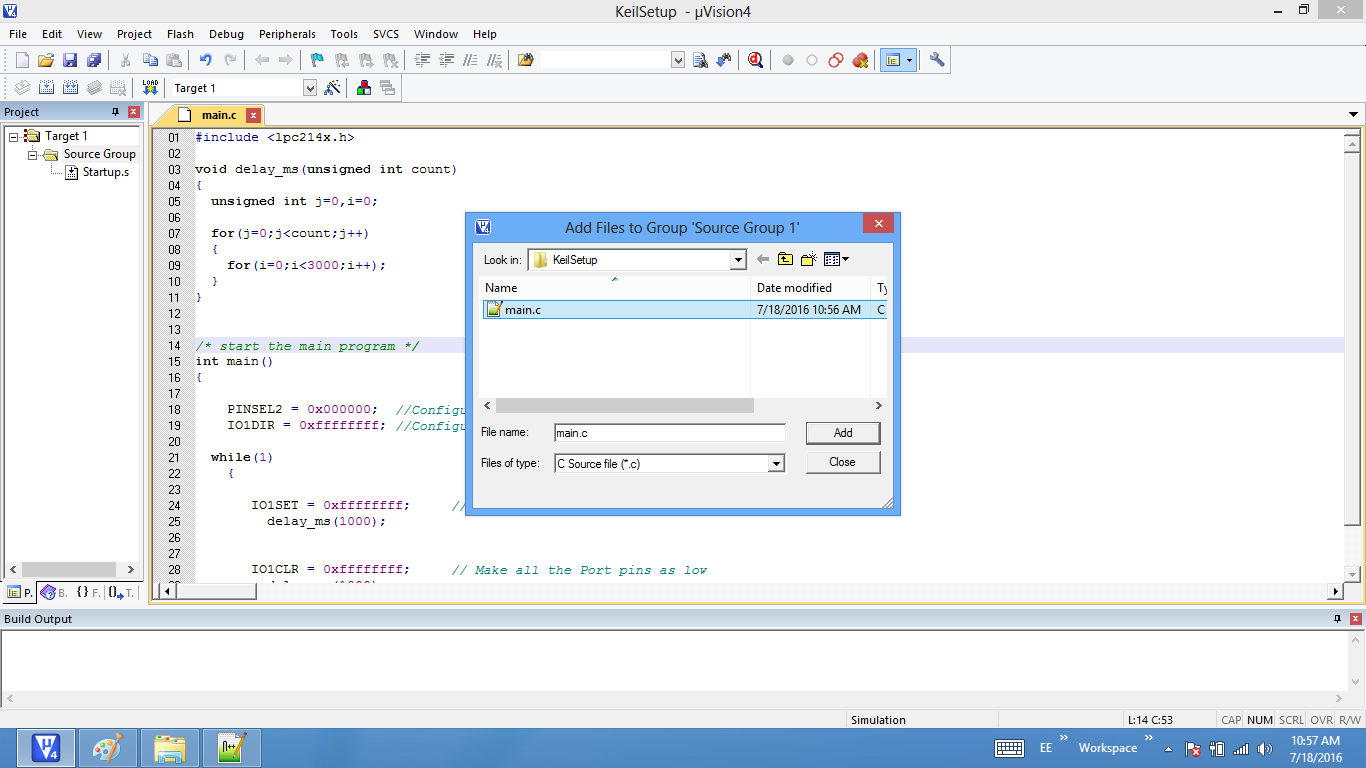Switch to the Books panel tab
This screenshot has height=768, width=1366.
point(53,593)
